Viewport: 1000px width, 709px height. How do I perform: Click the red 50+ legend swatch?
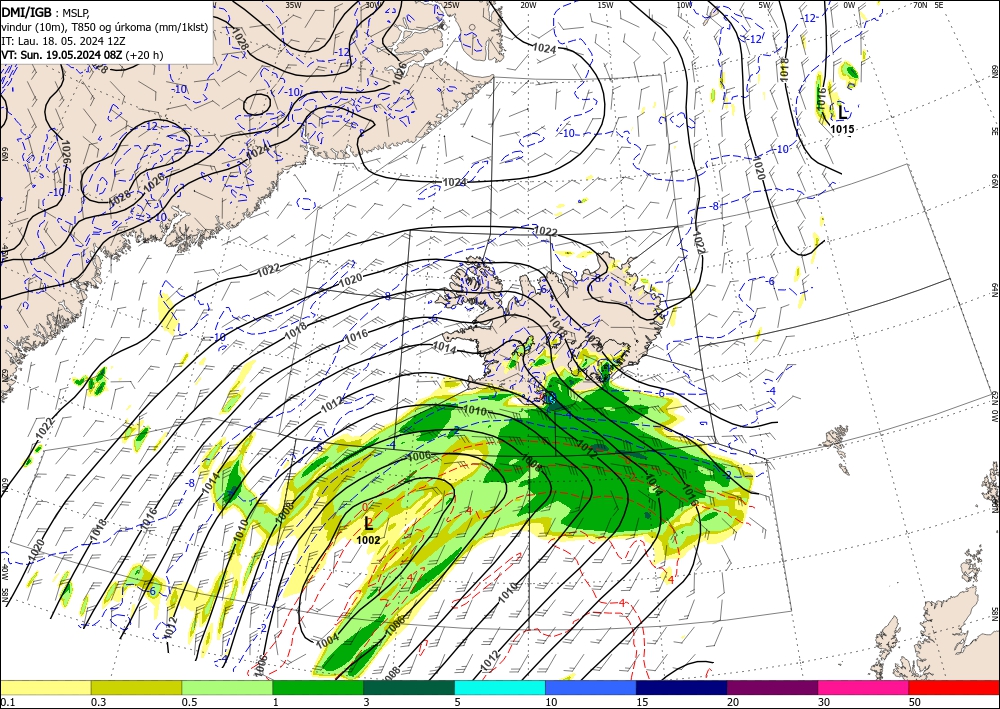tap(954, 687)
